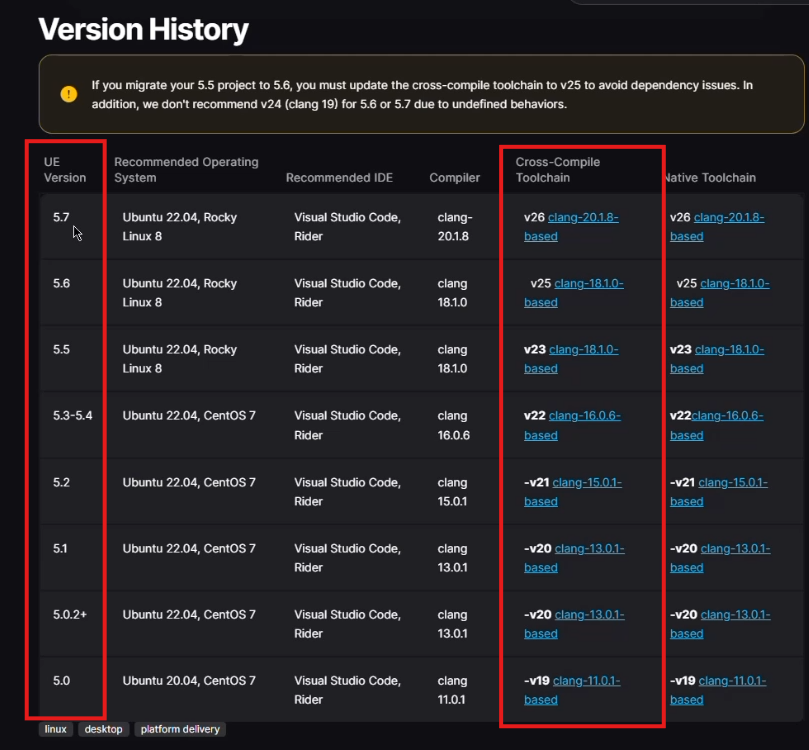The height and width of the screenshot is (750, 809).
Task: Select the Recommended Operating System column header
Action: pos(186,170)
